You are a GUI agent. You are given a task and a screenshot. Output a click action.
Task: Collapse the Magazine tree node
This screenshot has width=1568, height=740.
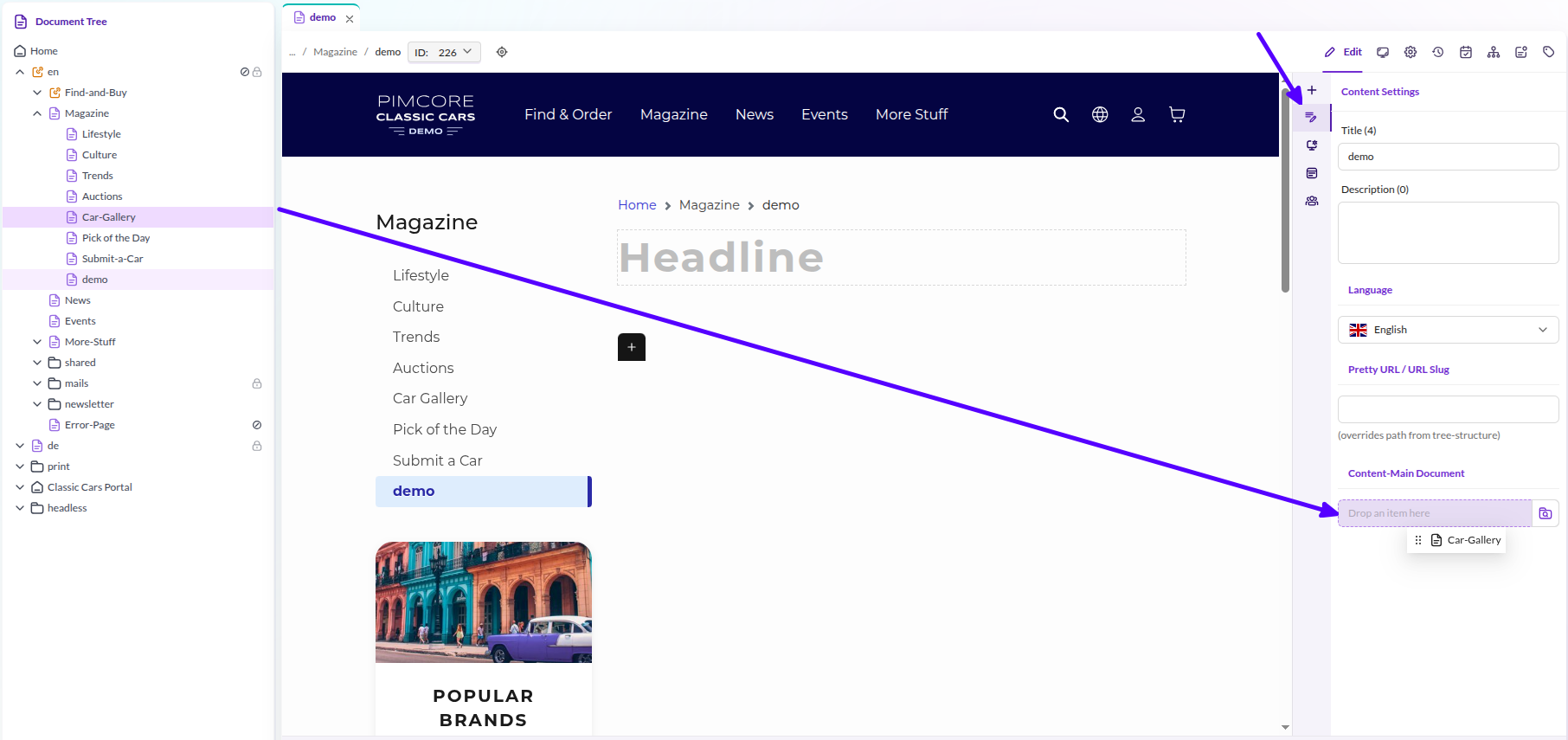[37, 113]
